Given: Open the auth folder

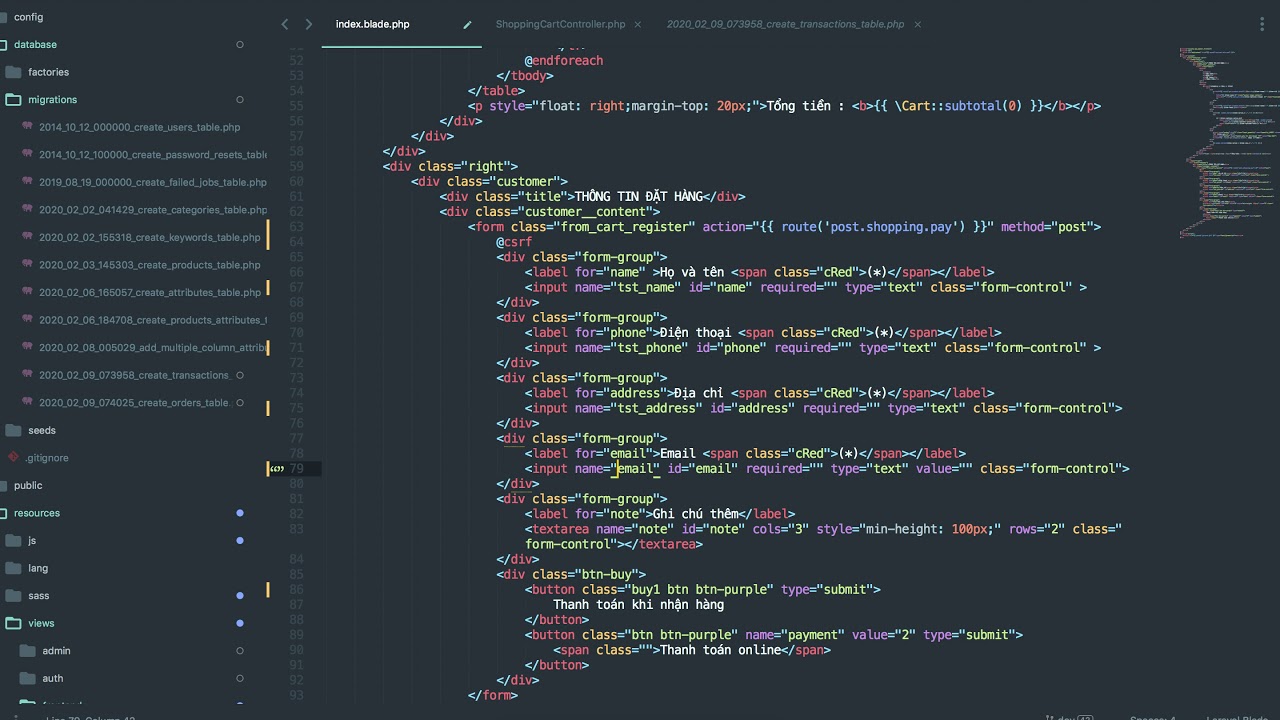Looking at the screenshot, I should (x=52, y=678).
